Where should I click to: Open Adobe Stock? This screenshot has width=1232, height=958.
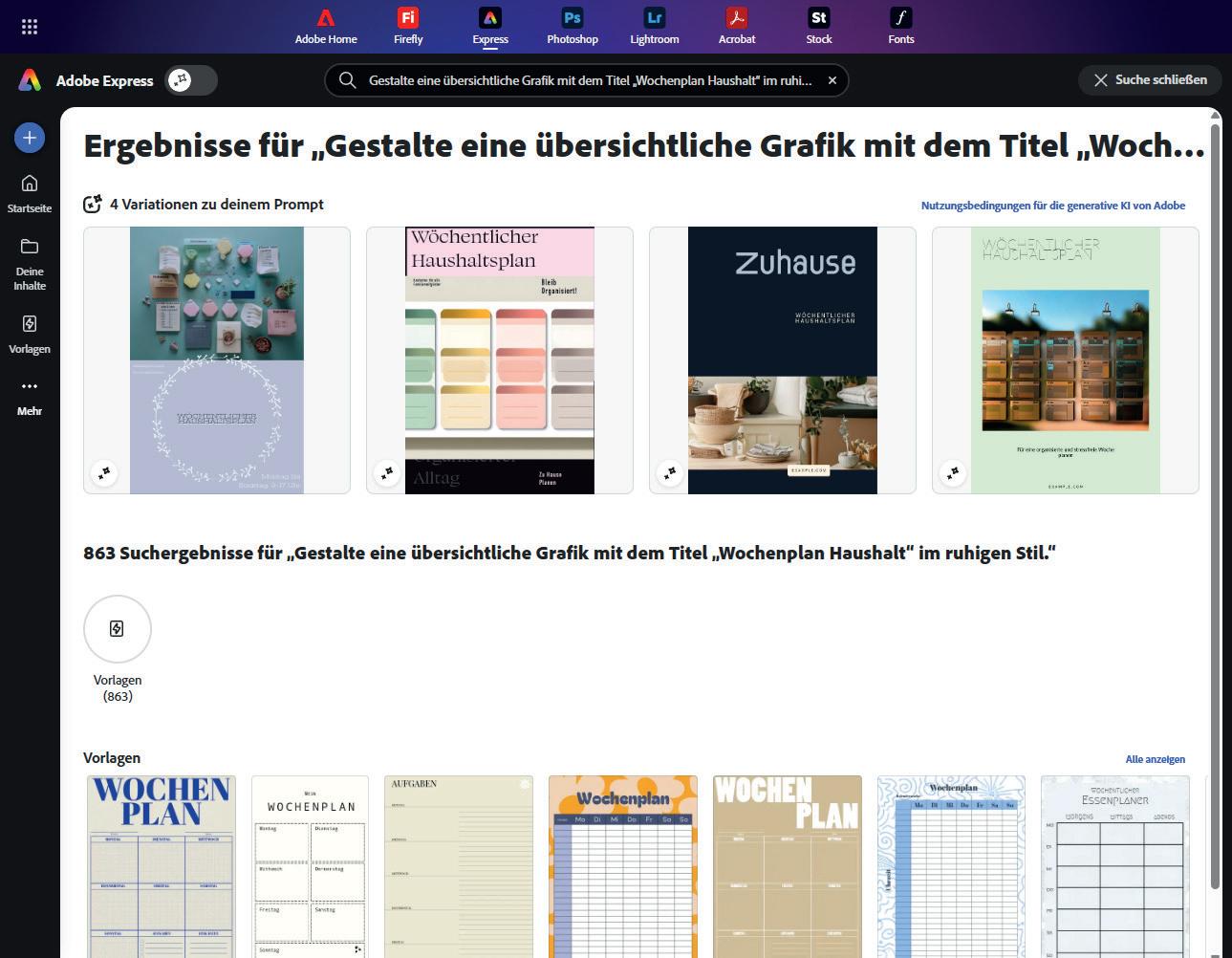point(819,27)
